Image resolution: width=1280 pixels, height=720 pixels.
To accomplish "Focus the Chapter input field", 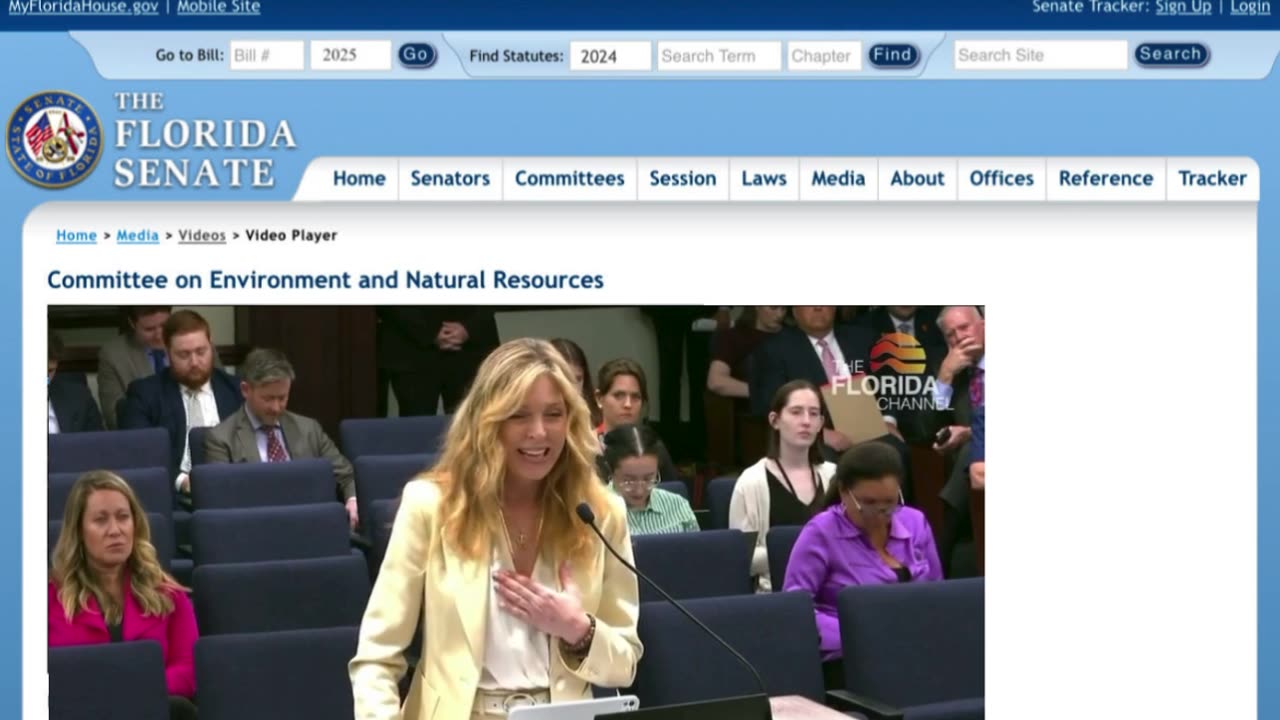I will point(824,56).
